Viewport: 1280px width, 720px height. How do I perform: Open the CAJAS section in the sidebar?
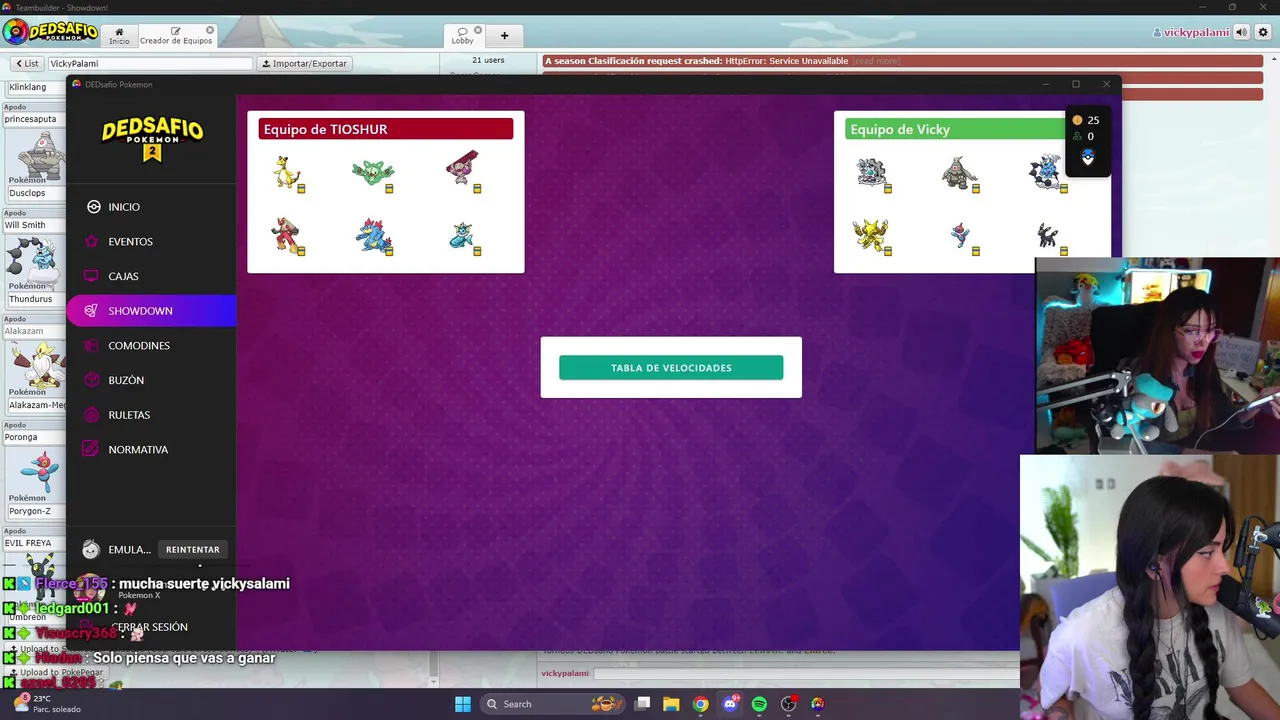(x=151, y=276)
